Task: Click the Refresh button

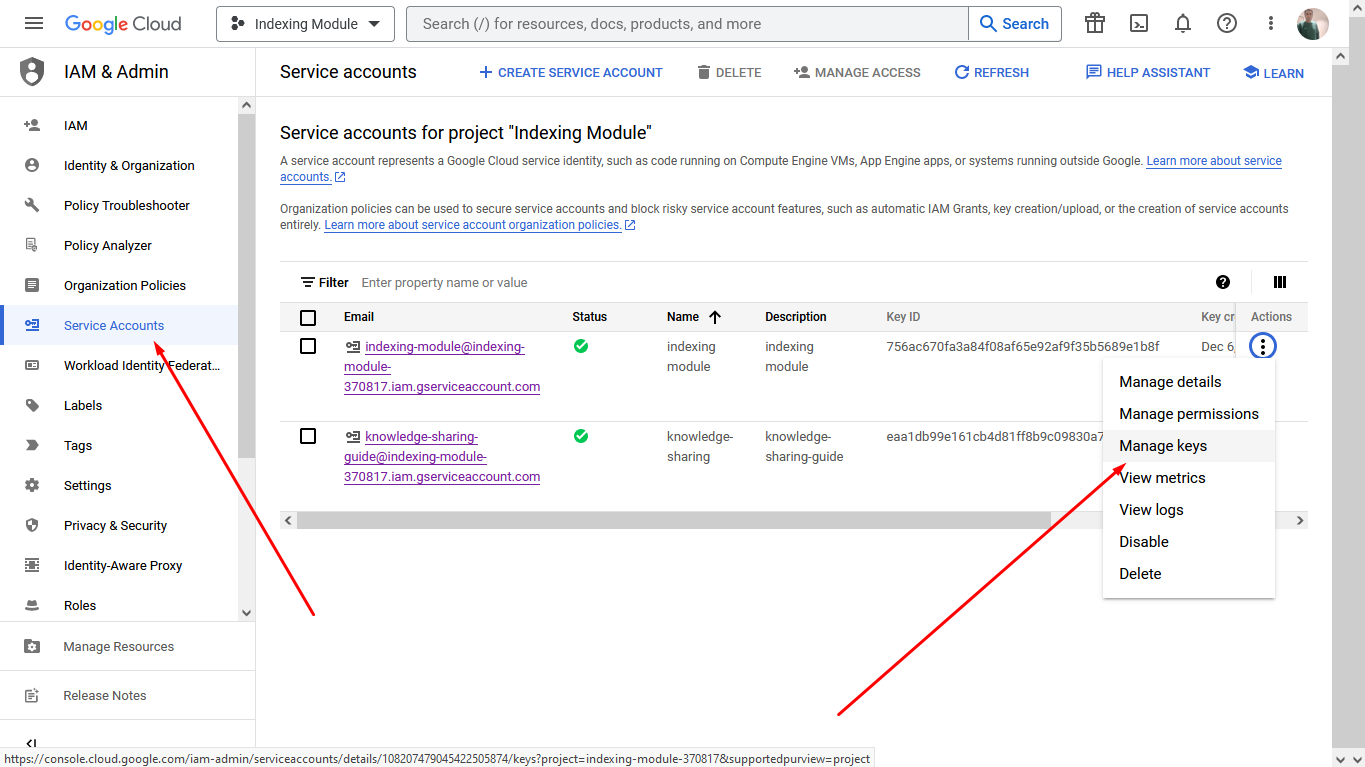Action: [991, 72]
